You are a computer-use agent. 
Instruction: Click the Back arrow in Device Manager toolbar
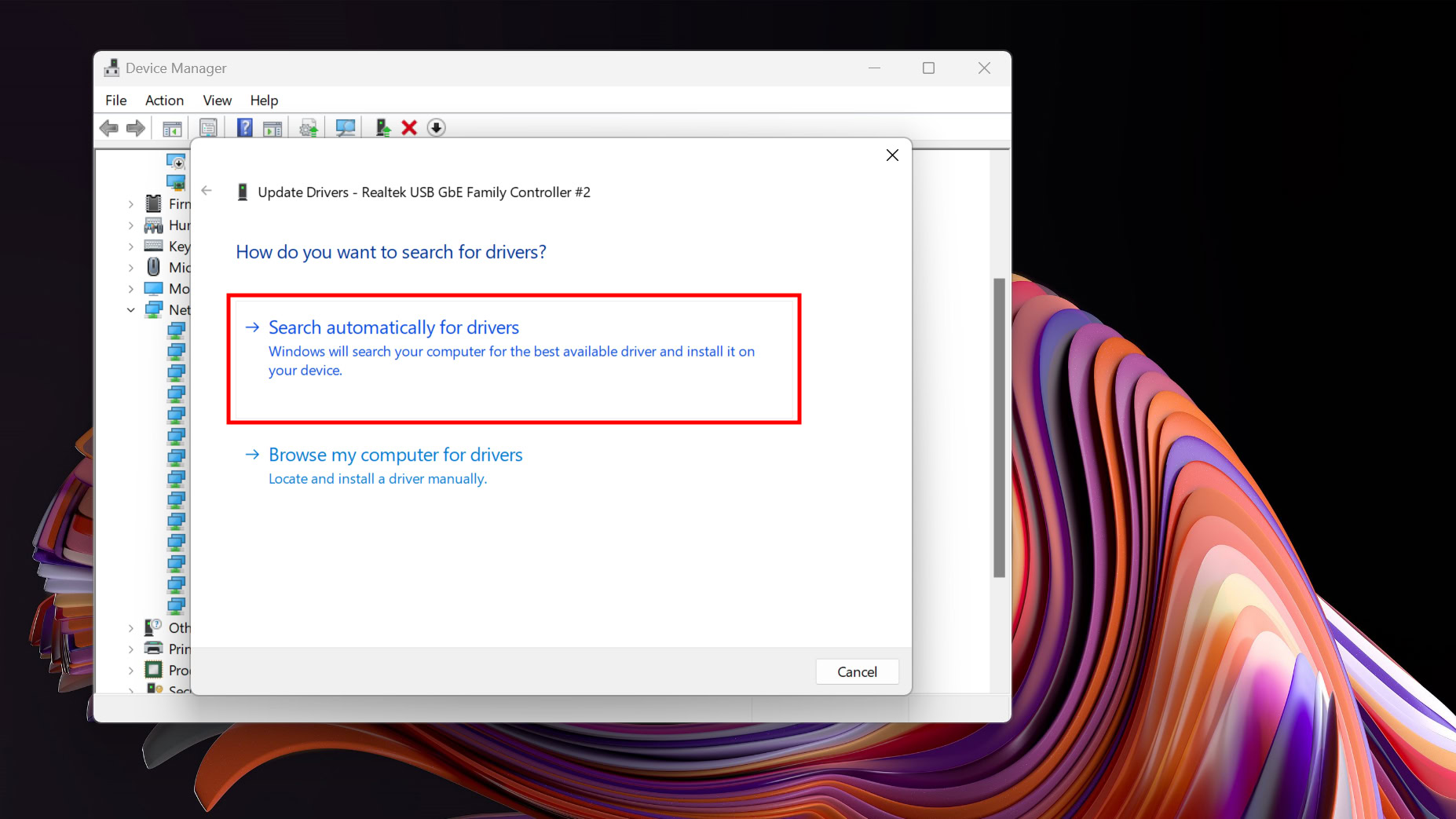point(109,128)
